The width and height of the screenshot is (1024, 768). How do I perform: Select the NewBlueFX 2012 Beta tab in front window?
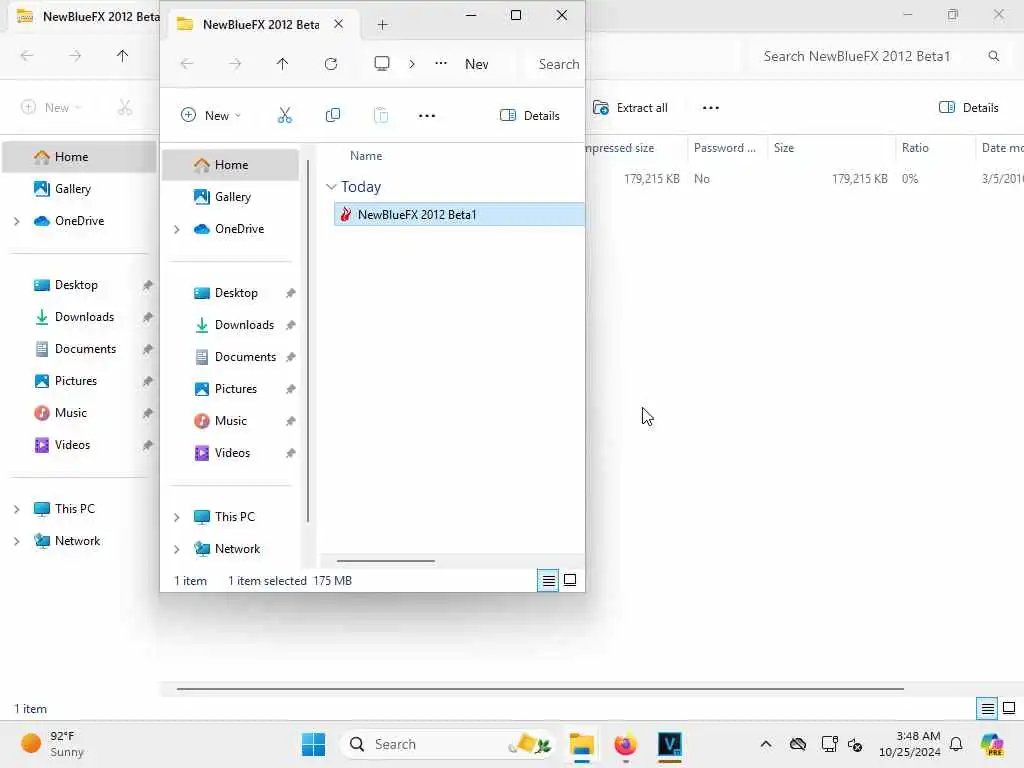(x=261, y=25)
